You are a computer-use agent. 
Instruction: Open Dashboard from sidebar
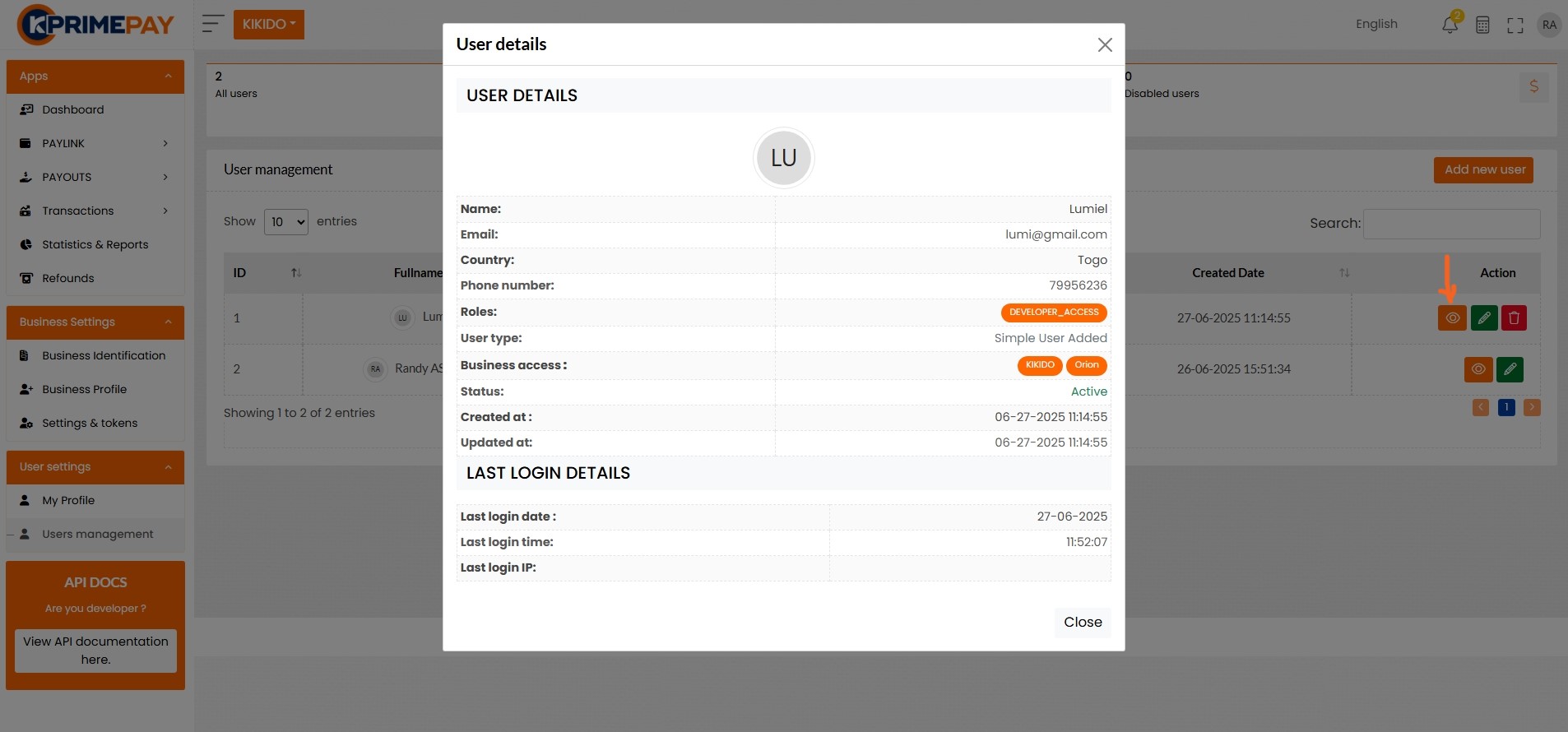coord(95,109)
